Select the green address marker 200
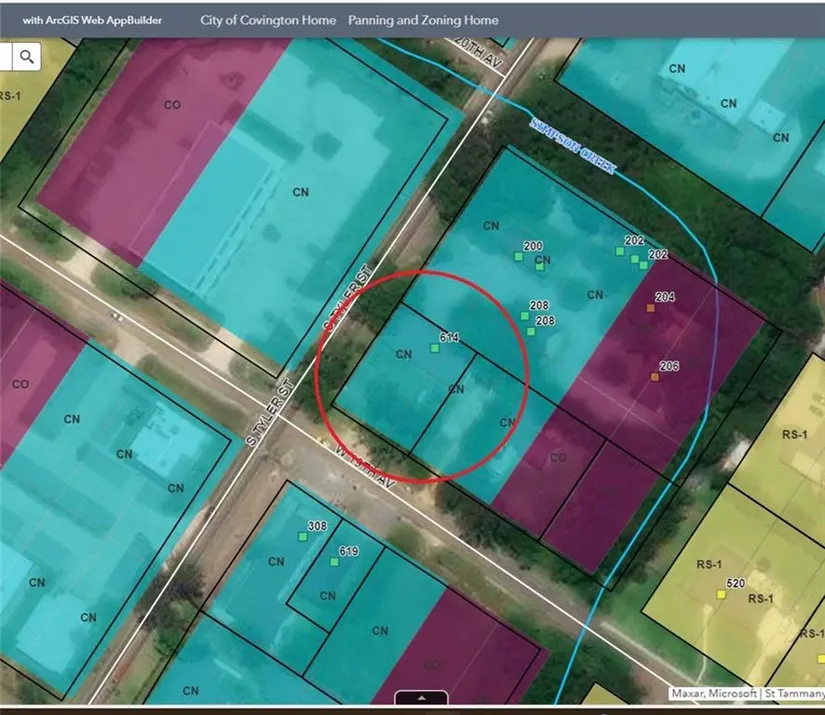Viewport: 825px width, 715px height. (x=519, y=257)
